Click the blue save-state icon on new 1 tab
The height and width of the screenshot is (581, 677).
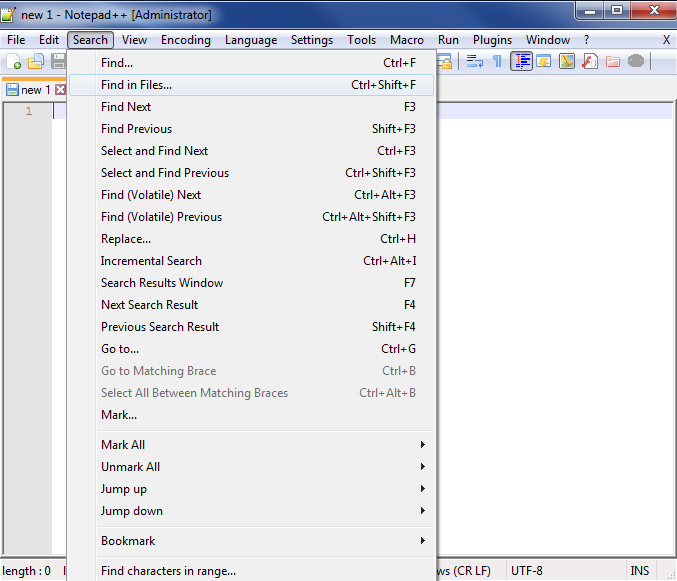13,90
